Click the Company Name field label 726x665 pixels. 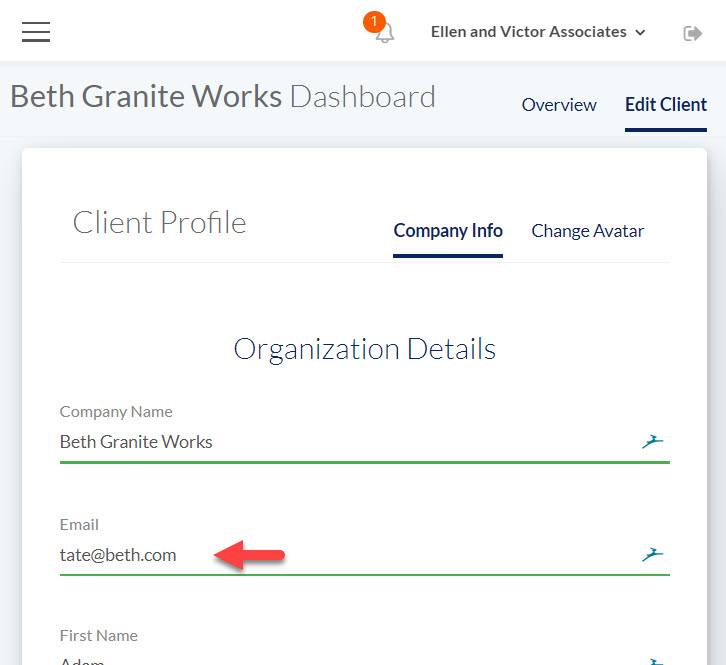(x=116, y=411)
